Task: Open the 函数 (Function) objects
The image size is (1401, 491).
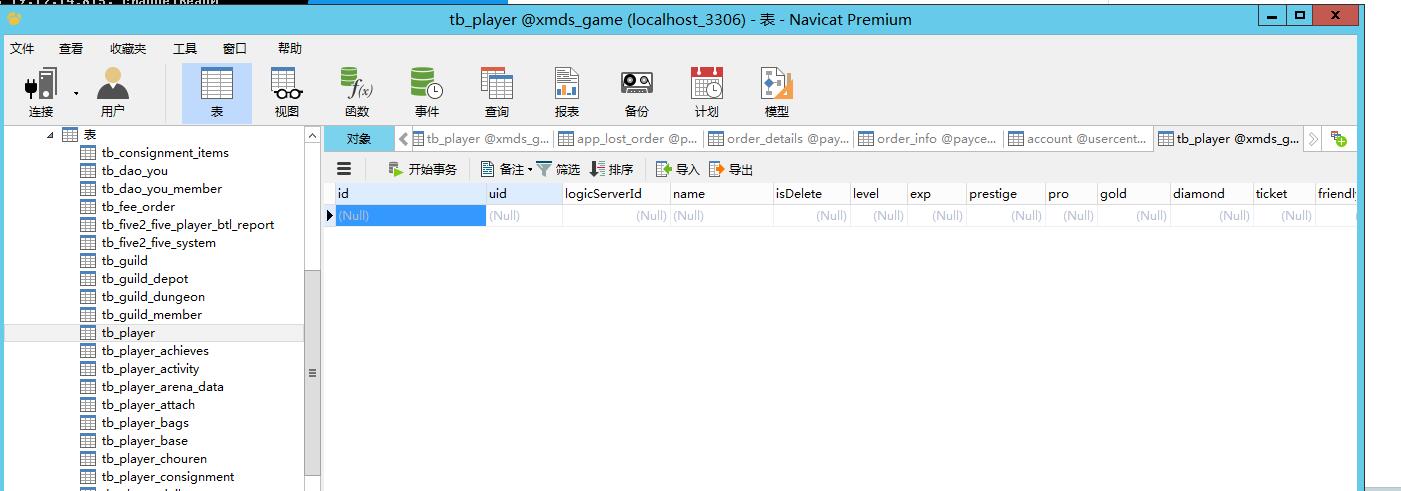Action: (357, 92)
